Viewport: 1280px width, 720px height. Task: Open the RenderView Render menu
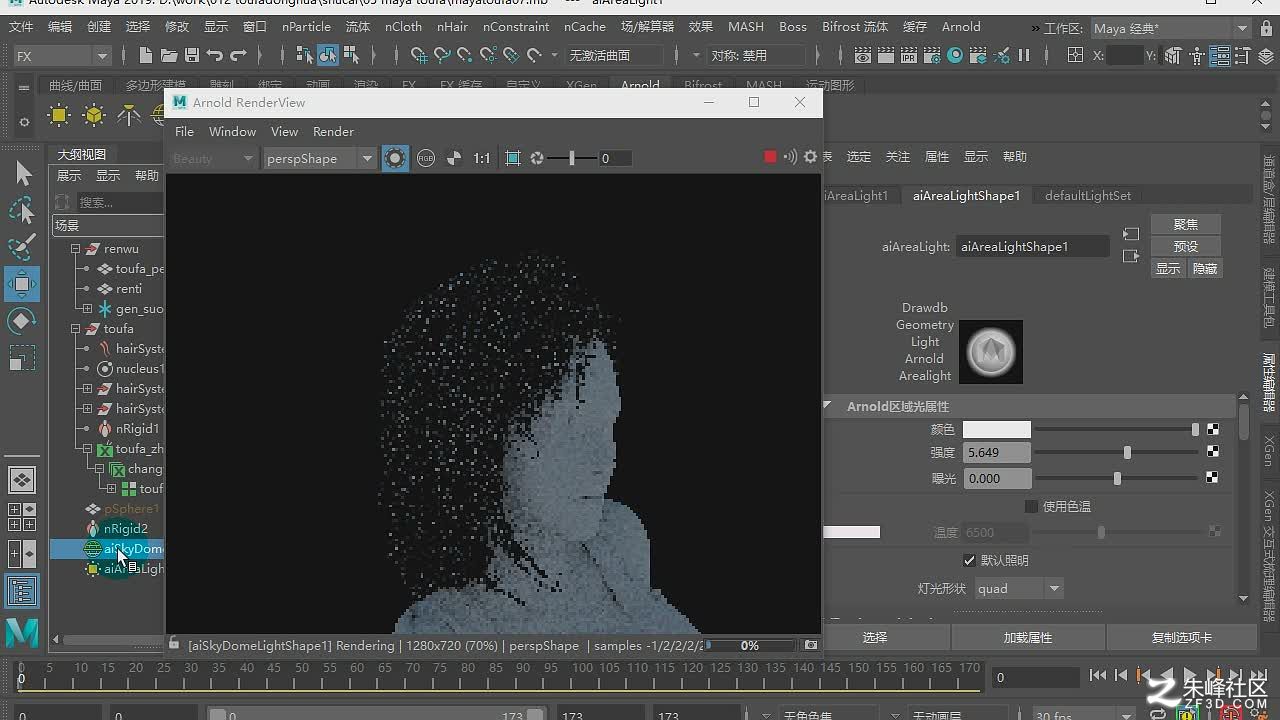(333, 132)
